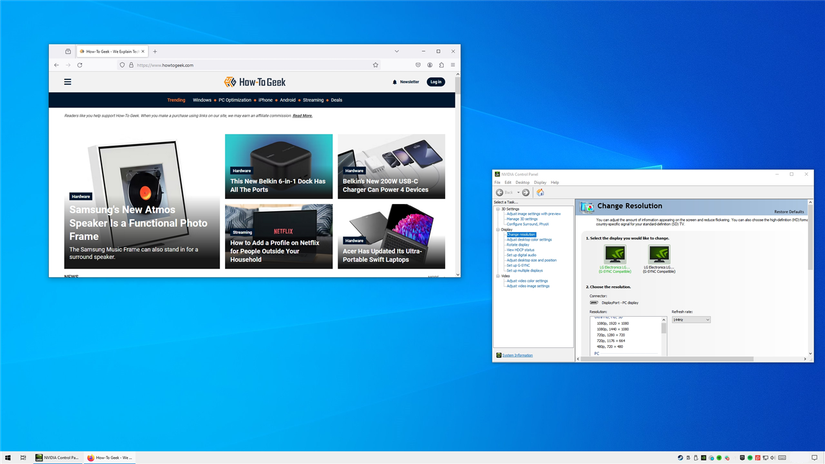Click the Streaming nav link
Screen dimensions: 825x464
tap(313, 100)
